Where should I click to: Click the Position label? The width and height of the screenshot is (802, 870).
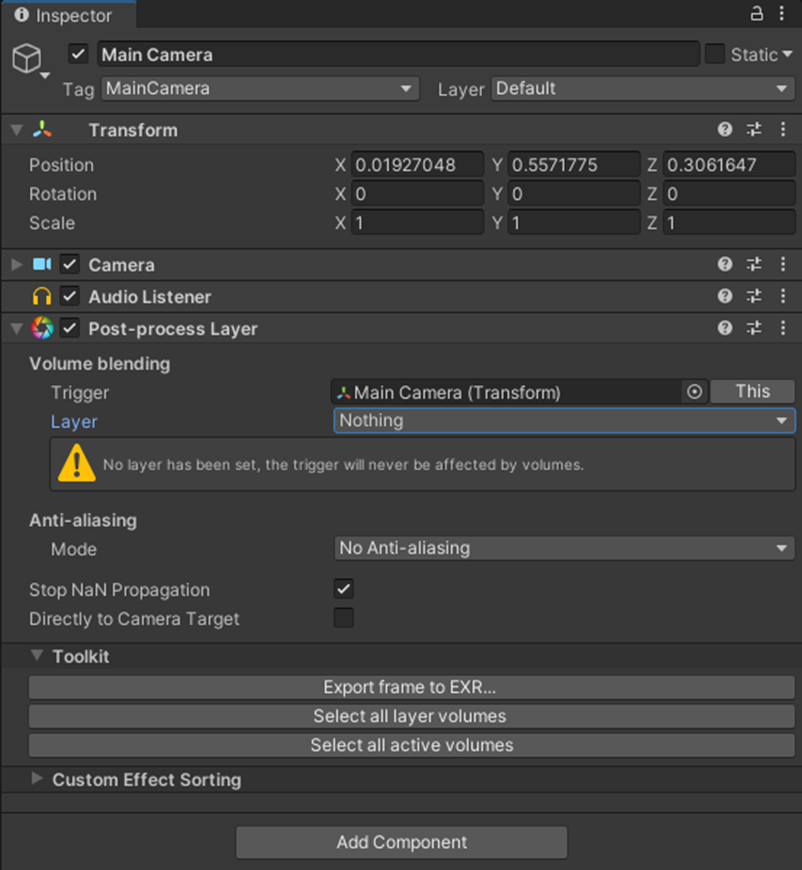(x=62, y=165)
